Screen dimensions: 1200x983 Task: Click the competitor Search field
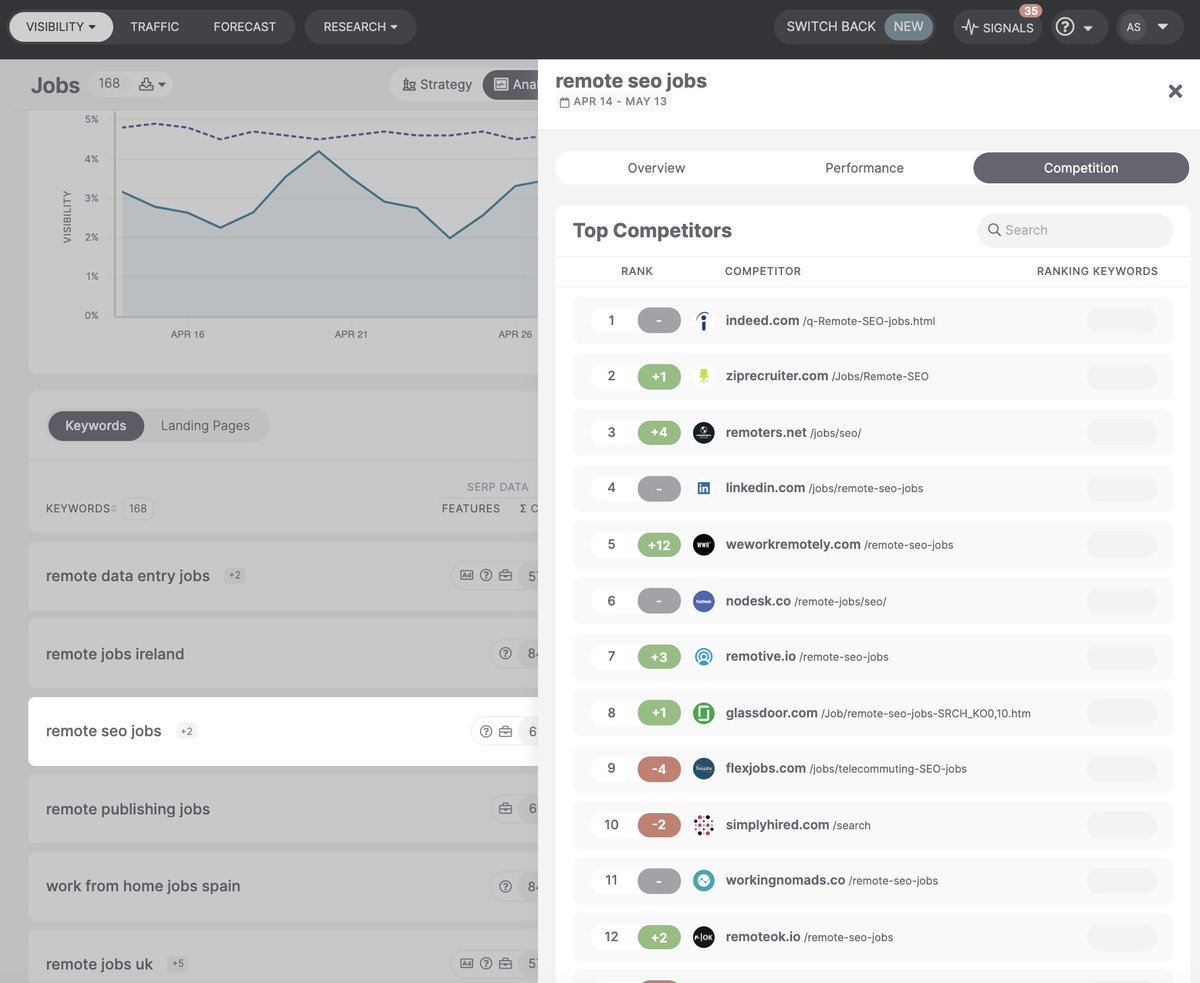(x=1075, y=230)
